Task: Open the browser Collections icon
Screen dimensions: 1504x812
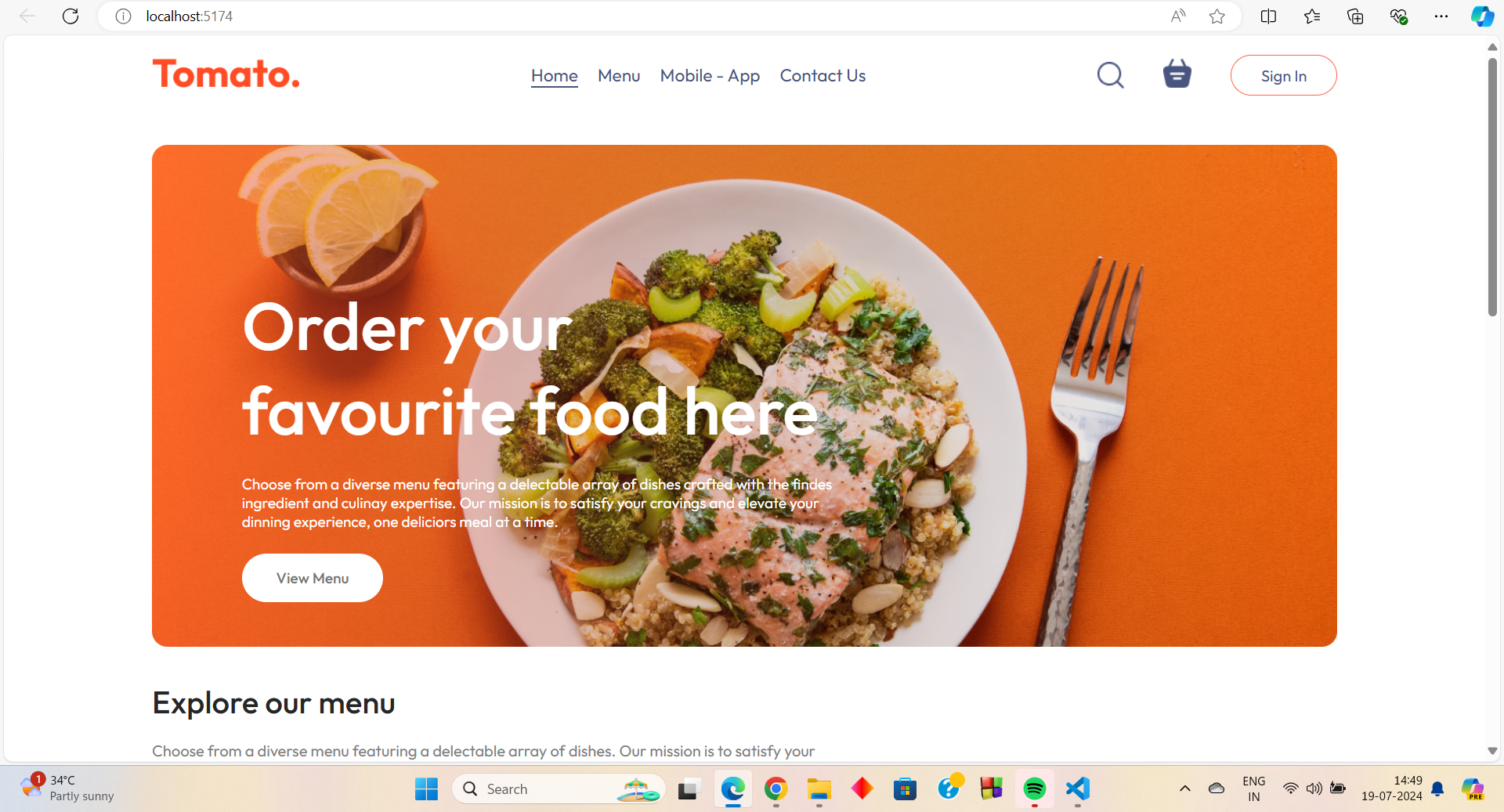Action: point(1355,16)
